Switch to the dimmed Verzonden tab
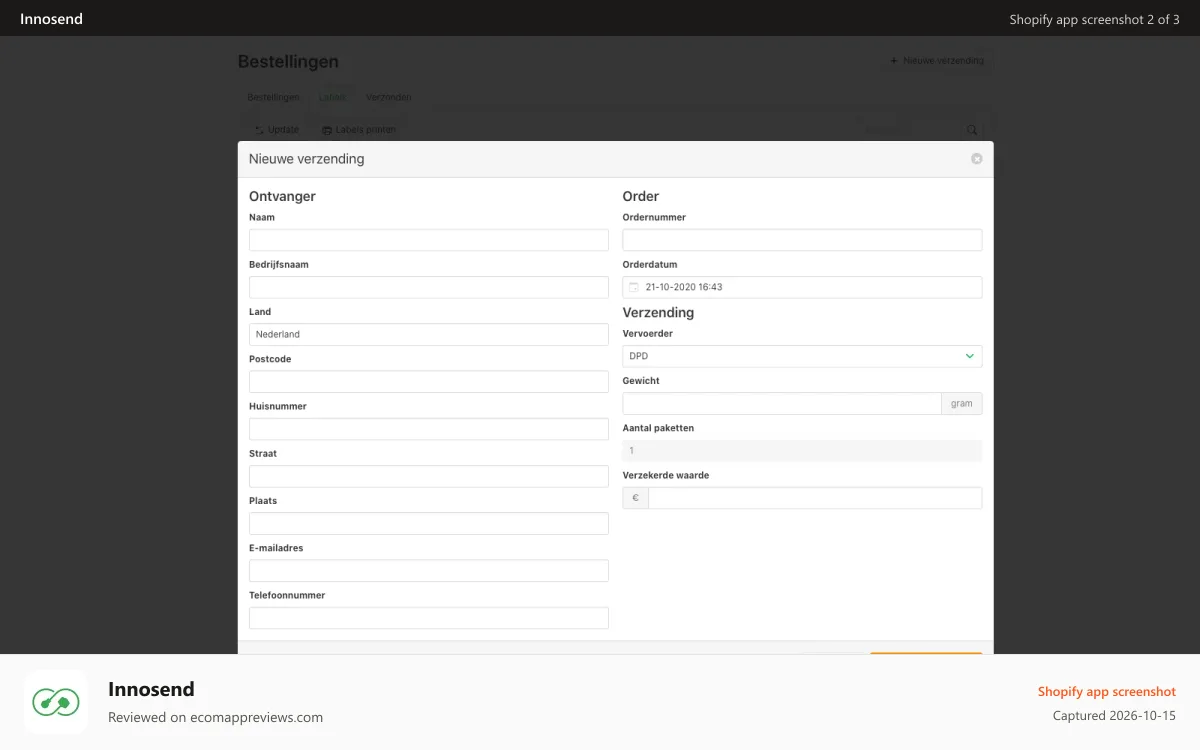Image resolution: width=1200 pixels, height=750 pixels. click(388, 97)
